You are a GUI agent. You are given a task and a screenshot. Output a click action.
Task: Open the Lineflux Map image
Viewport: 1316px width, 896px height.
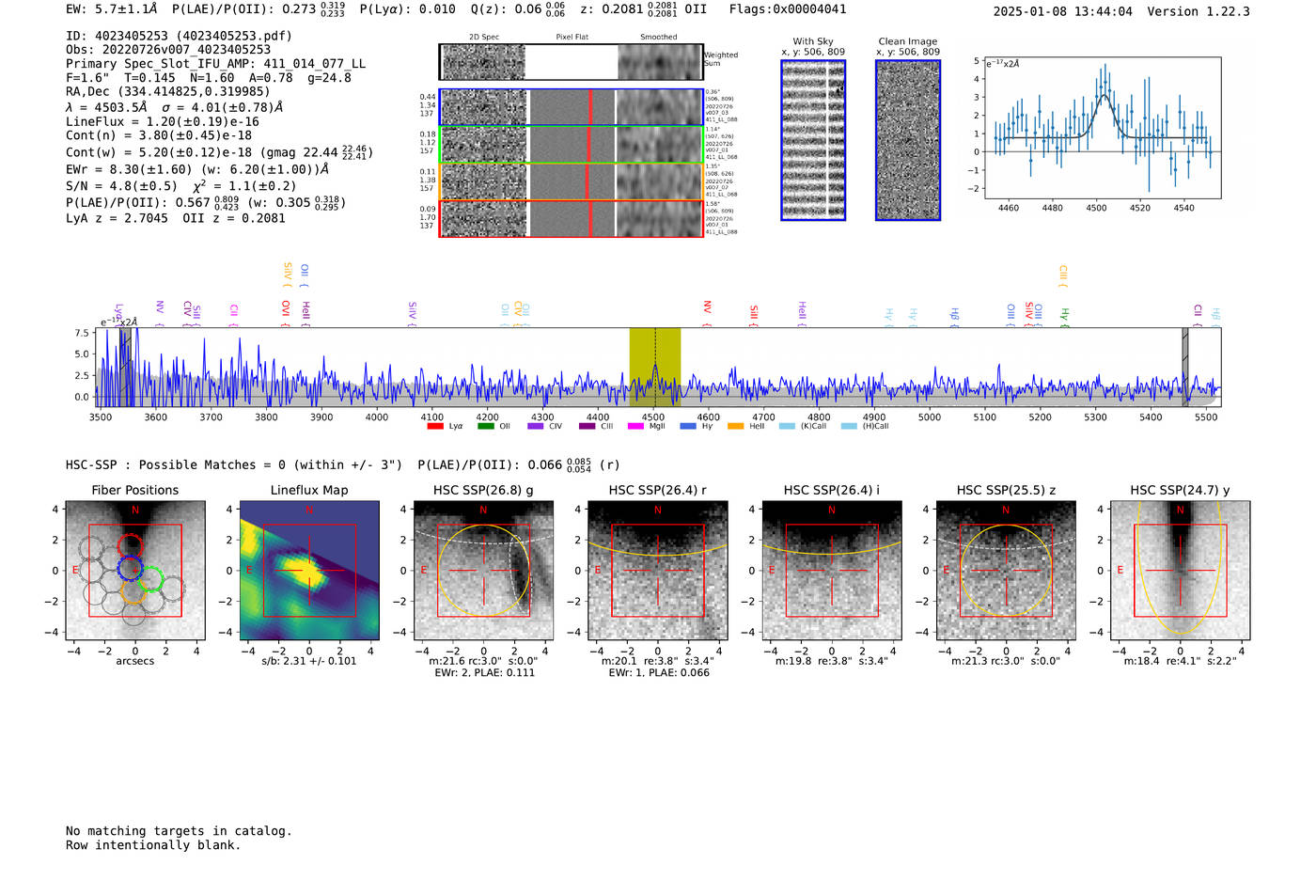(x=309, y=571)
